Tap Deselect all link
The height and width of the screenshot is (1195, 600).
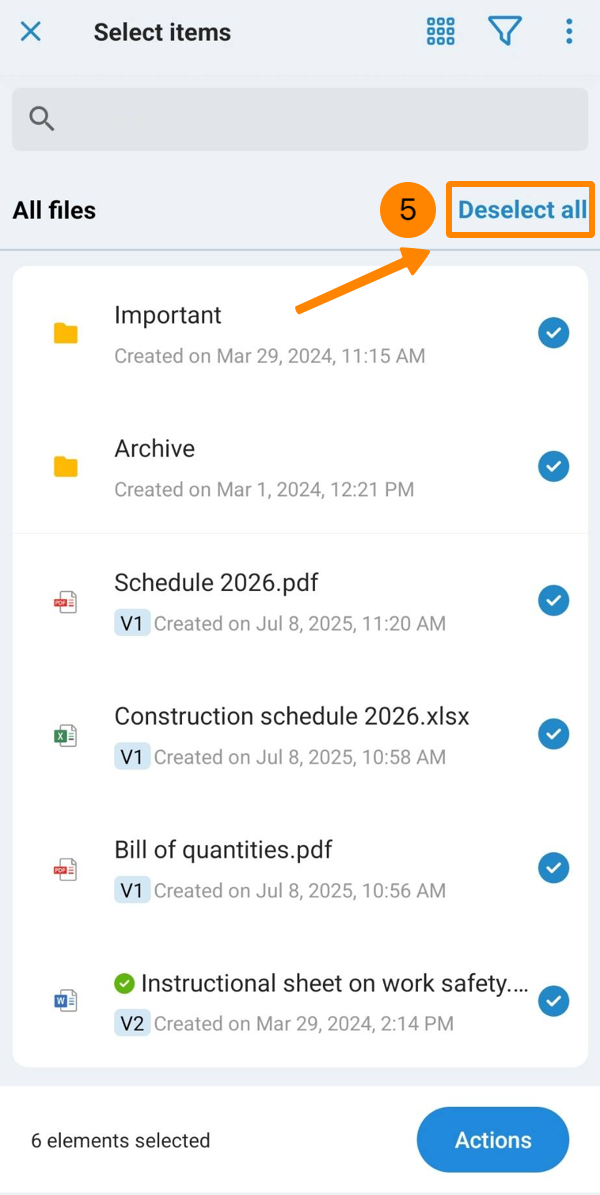pos(522,210)
